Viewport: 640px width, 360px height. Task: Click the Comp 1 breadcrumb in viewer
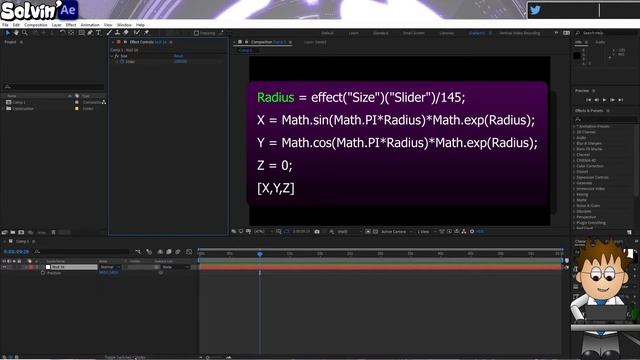(x=245, y=50)
